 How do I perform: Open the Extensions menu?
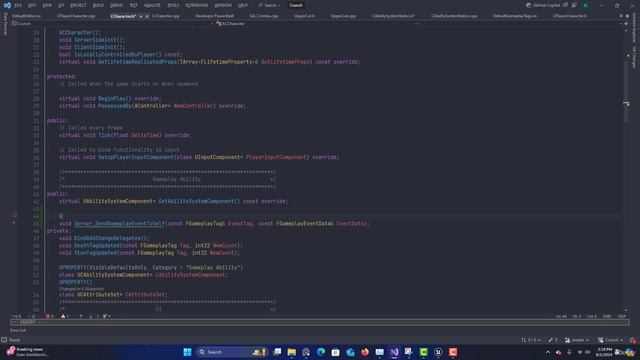197,5
